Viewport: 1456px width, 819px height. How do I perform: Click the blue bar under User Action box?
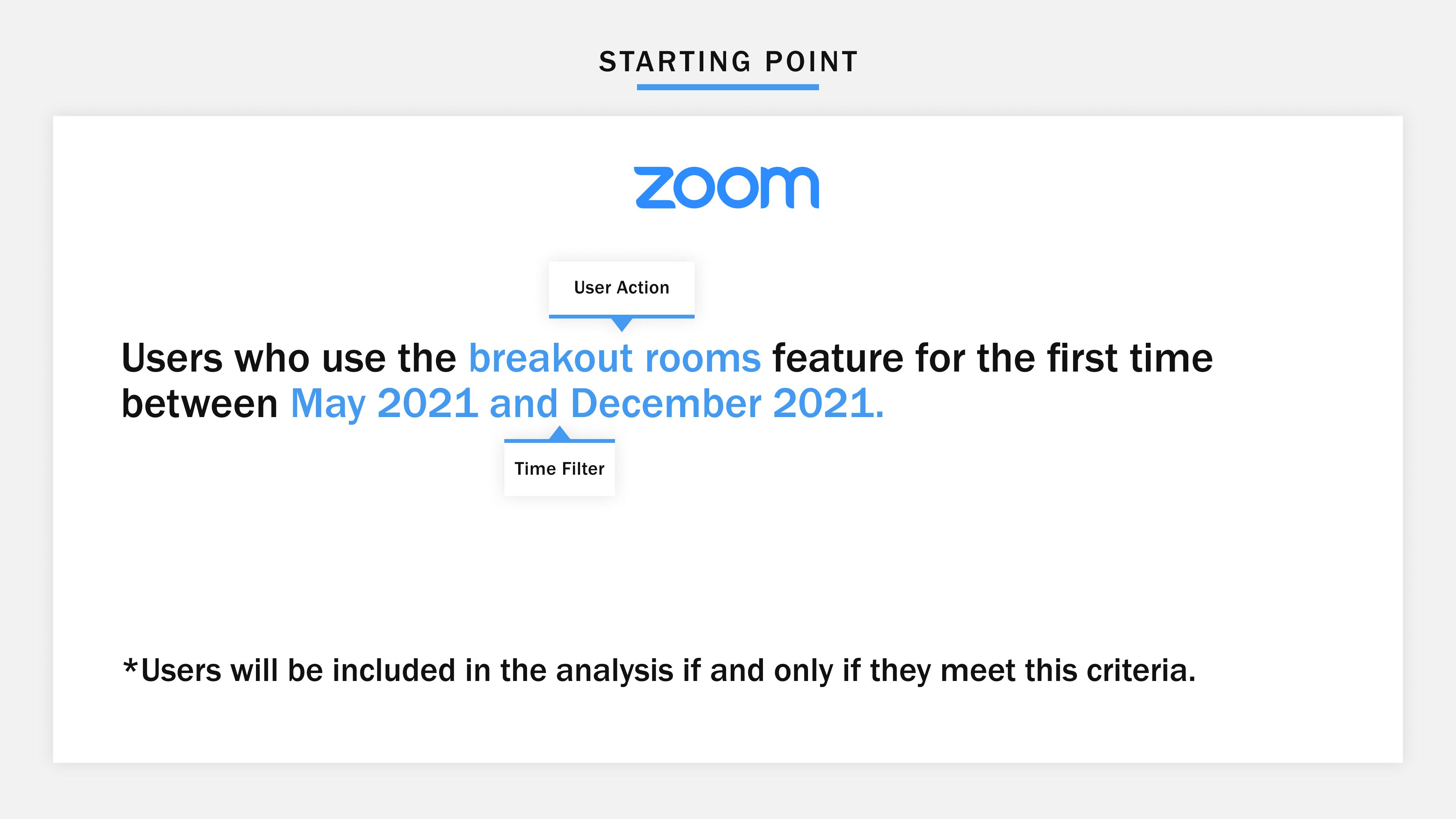[622, 317]
